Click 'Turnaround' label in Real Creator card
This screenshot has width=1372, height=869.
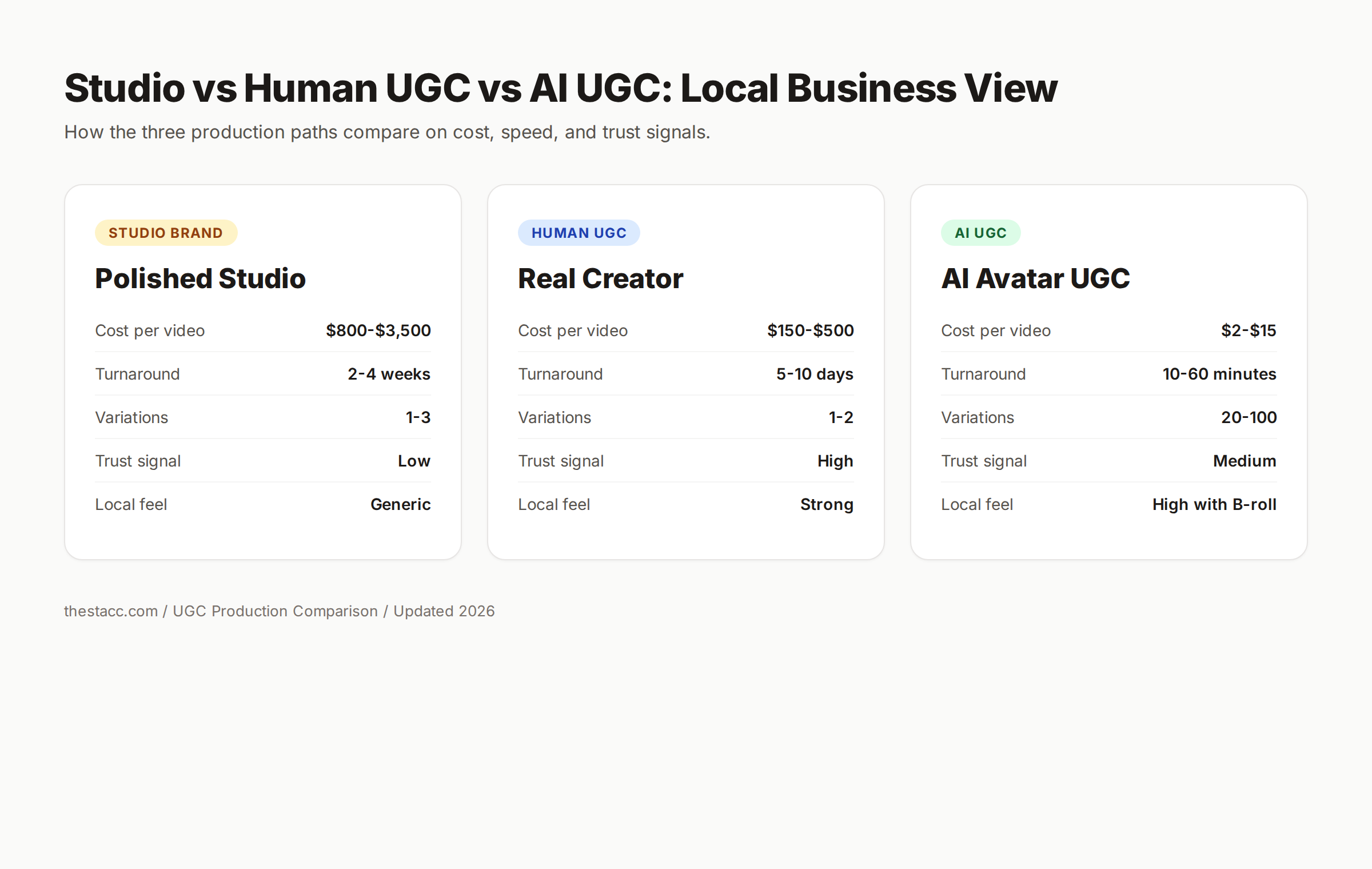[560, 374]
